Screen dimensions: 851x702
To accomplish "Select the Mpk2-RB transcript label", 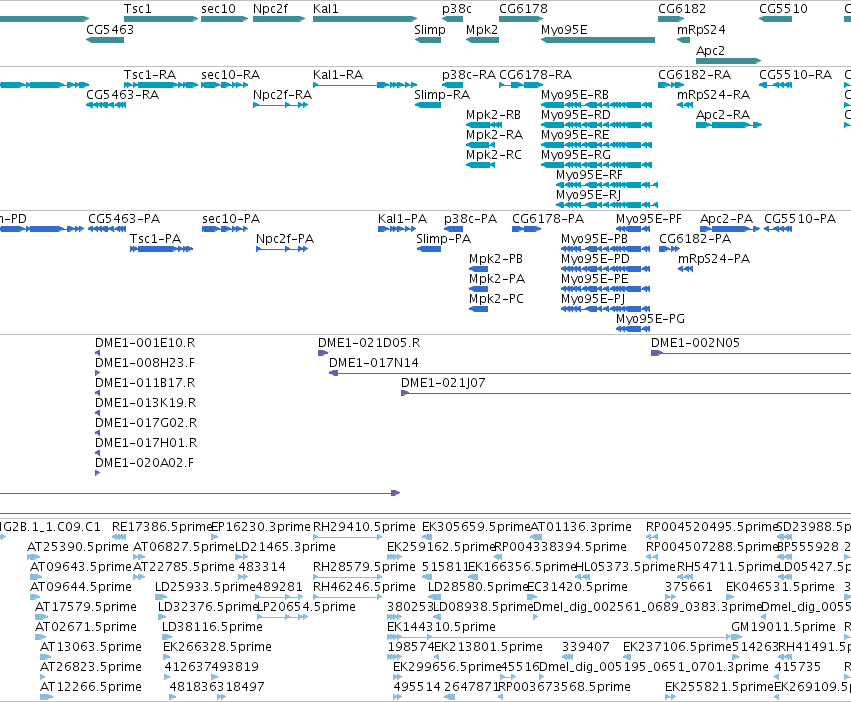I will tap(493, 115).
